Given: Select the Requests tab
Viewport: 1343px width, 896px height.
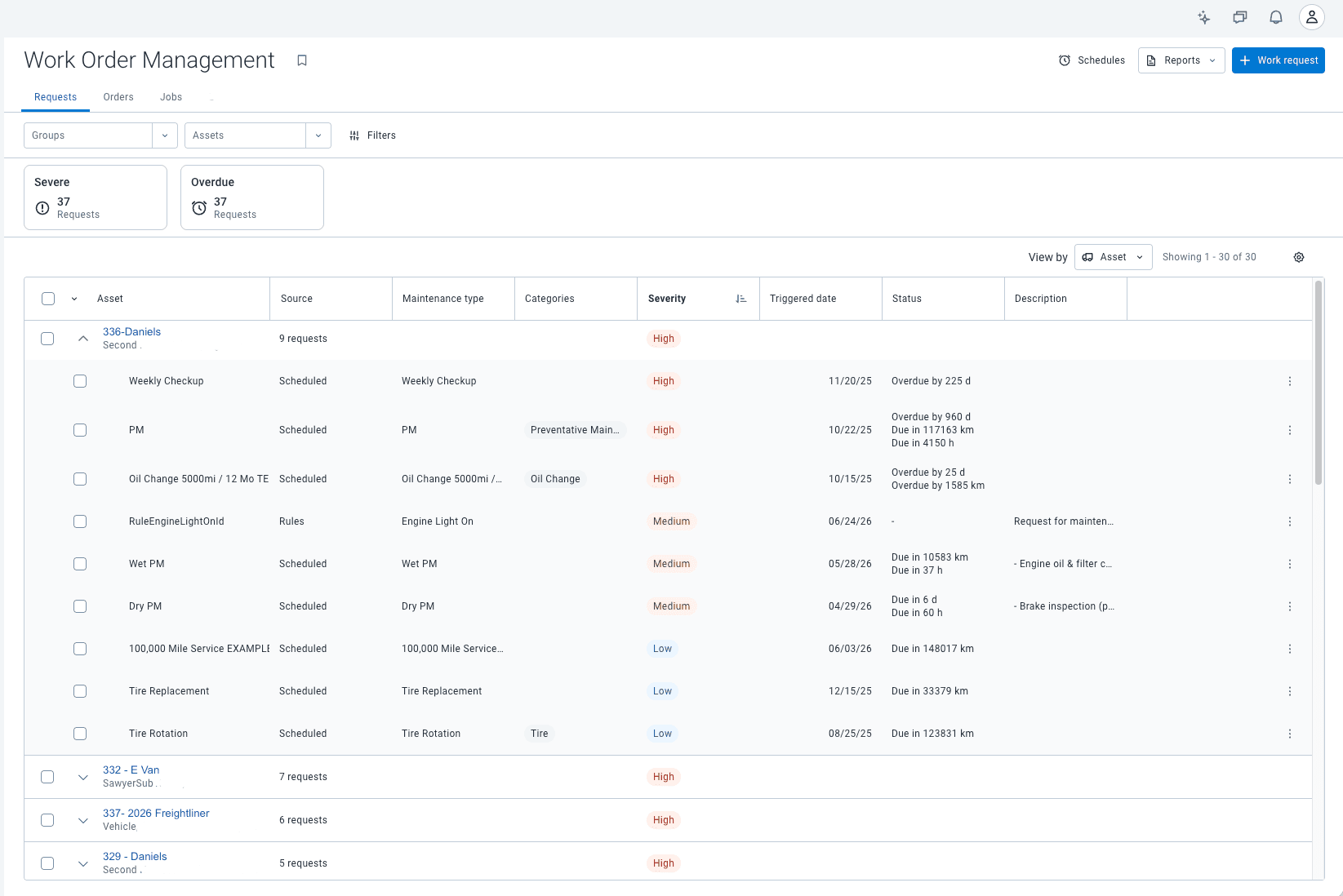Looking at the screenshot, I should tap(56, 97).
